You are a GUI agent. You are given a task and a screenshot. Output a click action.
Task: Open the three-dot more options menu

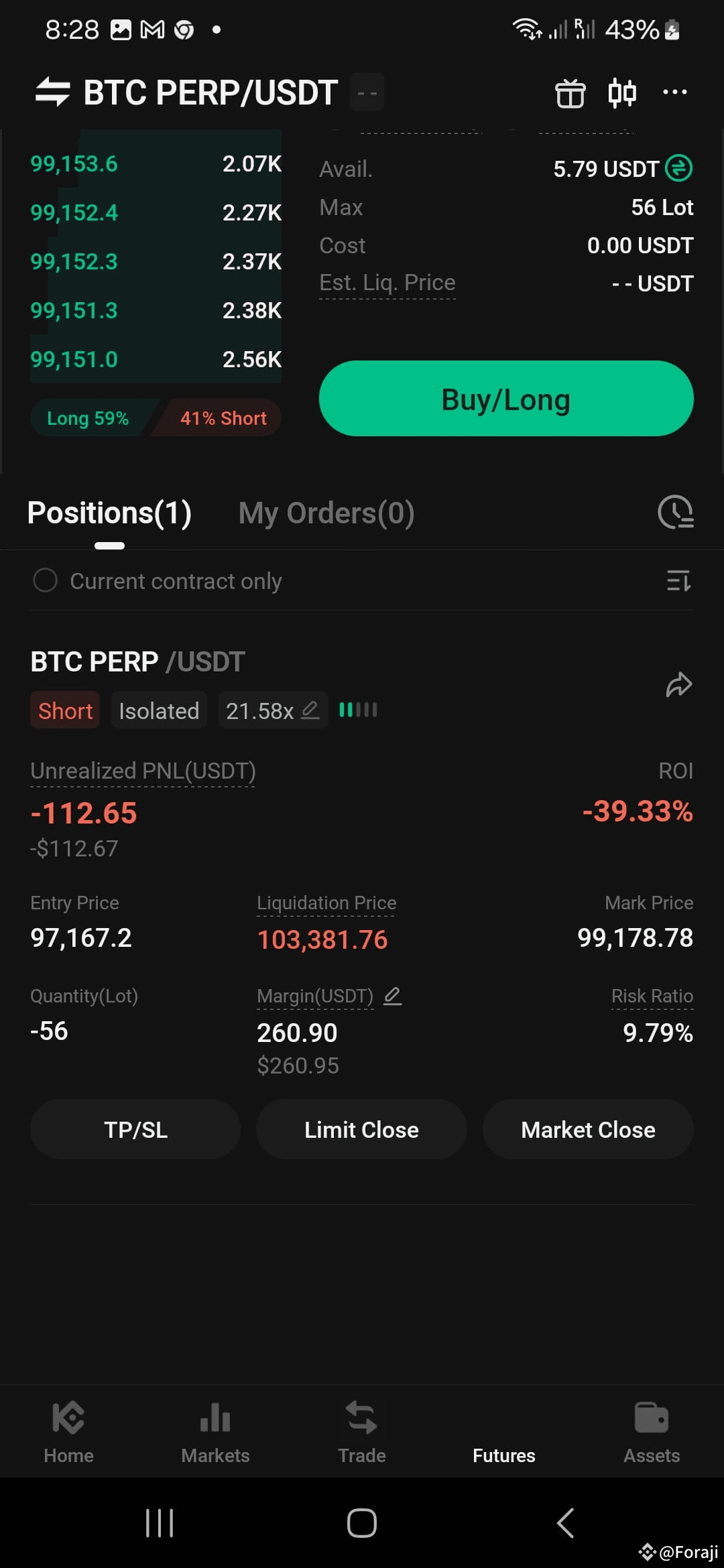pos(674,92)
